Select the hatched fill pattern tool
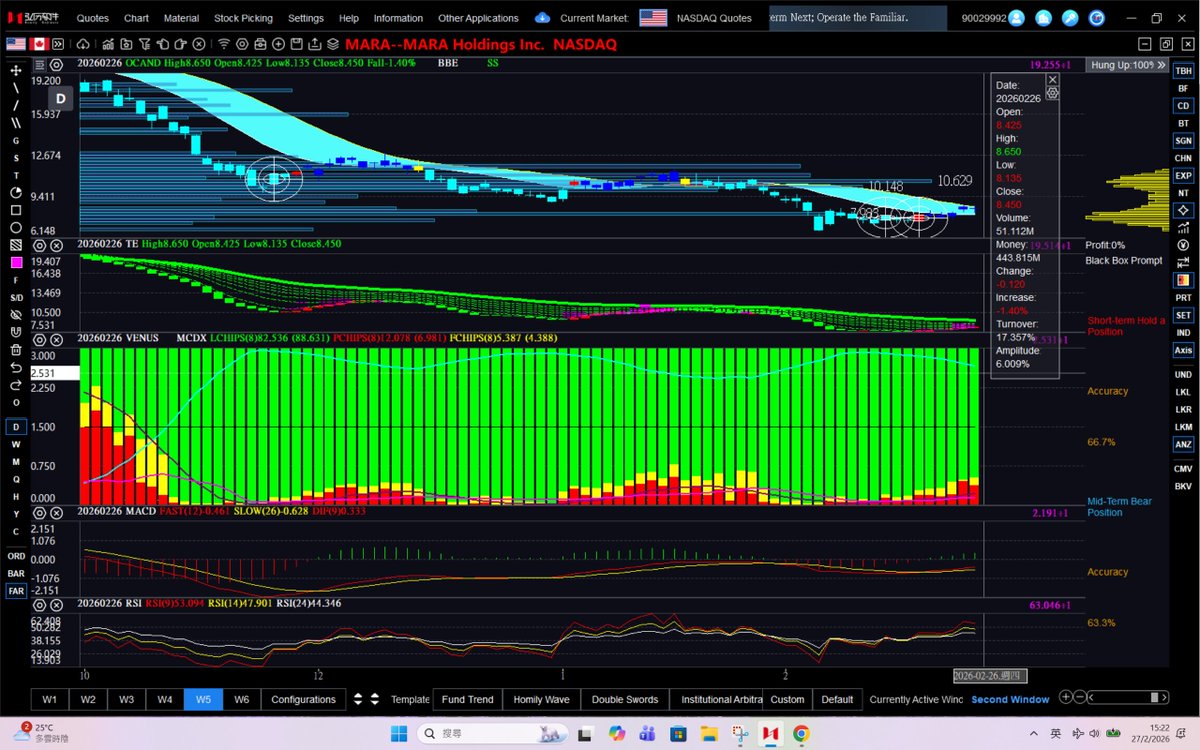Screen dimensions: 1200x750 16,245
